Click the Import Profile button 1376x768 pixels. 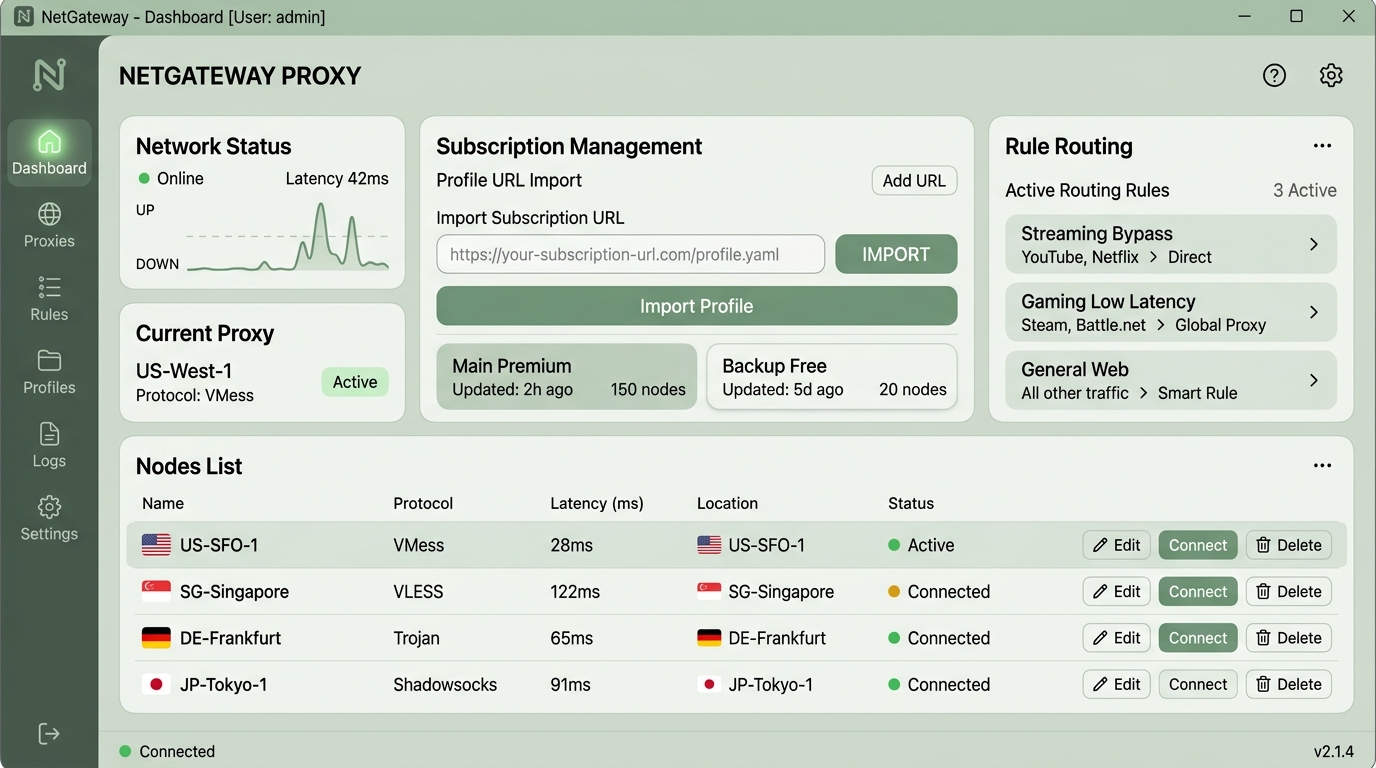[697, 306]
